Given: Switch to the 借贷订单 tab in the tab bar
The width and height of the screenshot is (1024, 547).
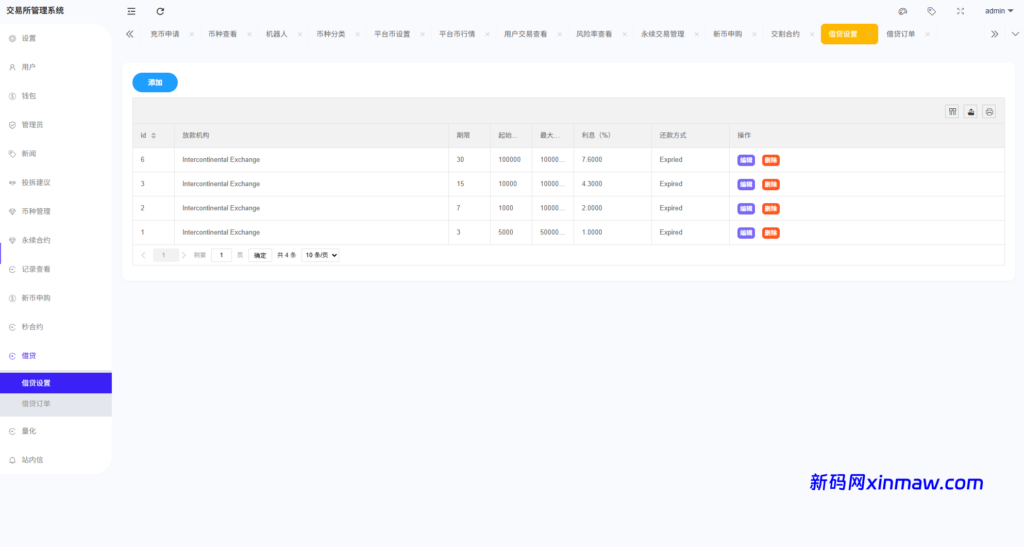Looking at the screenshot, I should [900, 34].
